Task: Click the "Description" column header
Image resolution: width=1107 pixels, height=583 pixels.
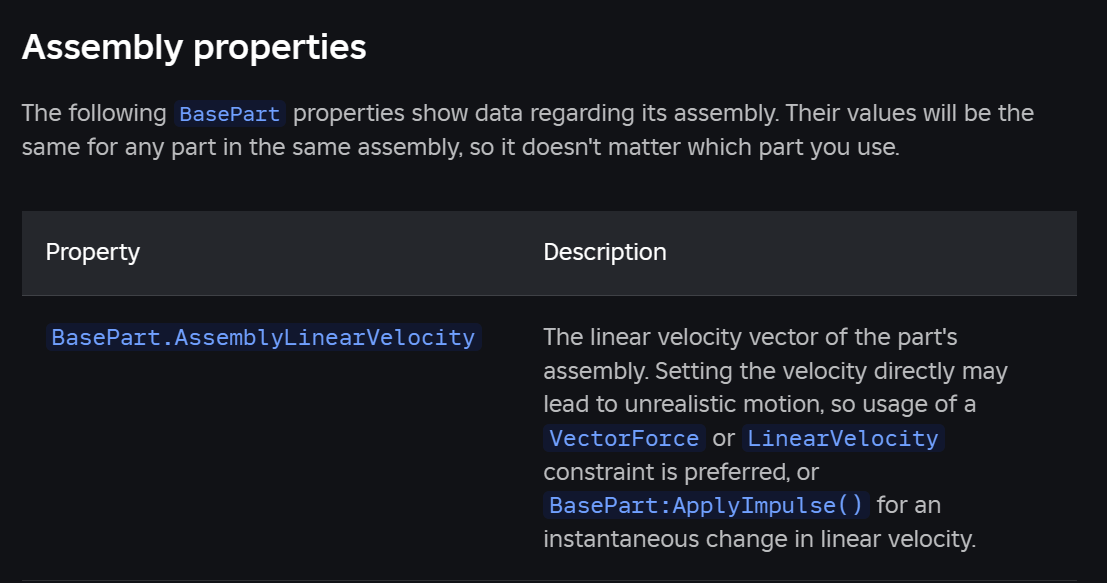Action: point(605,252)
